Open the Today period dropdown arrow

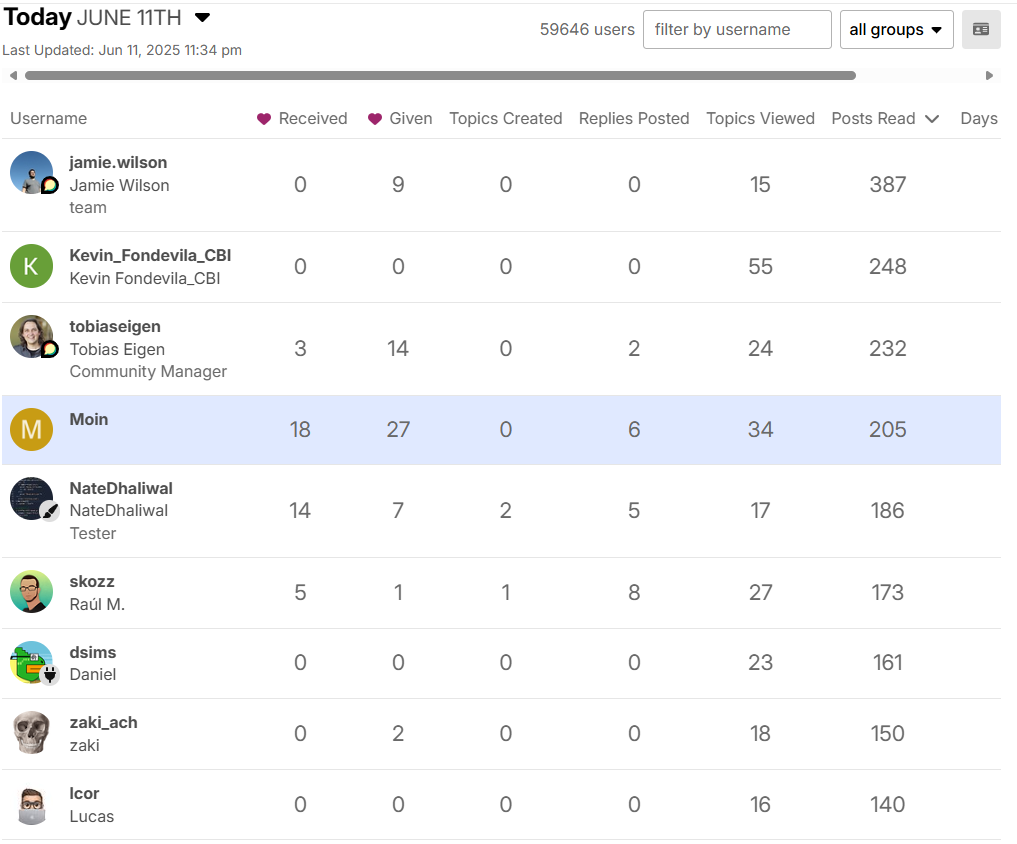tap(202, 18)
